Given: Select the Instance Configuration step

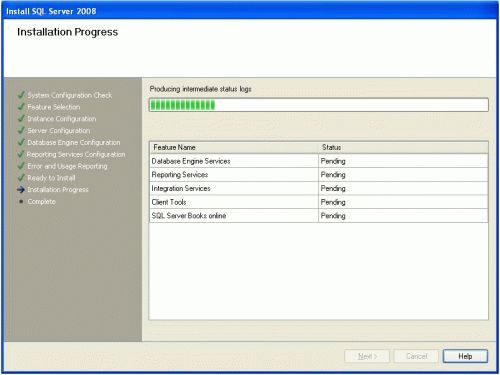Looking at the screenshot, I should (62, 119).
